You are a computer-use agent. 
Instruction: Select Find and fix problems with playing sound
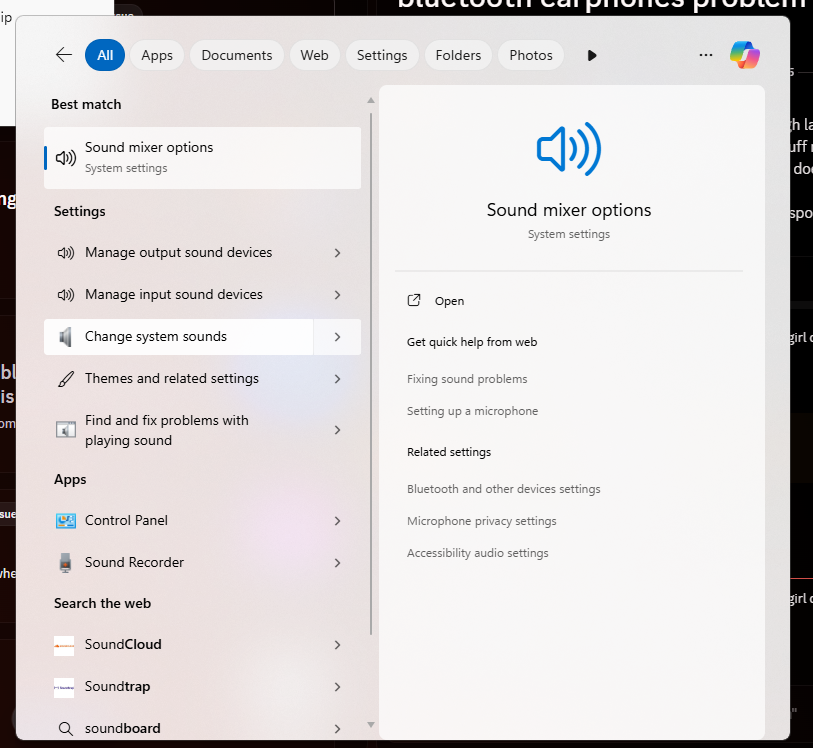[x=202, y=430]
